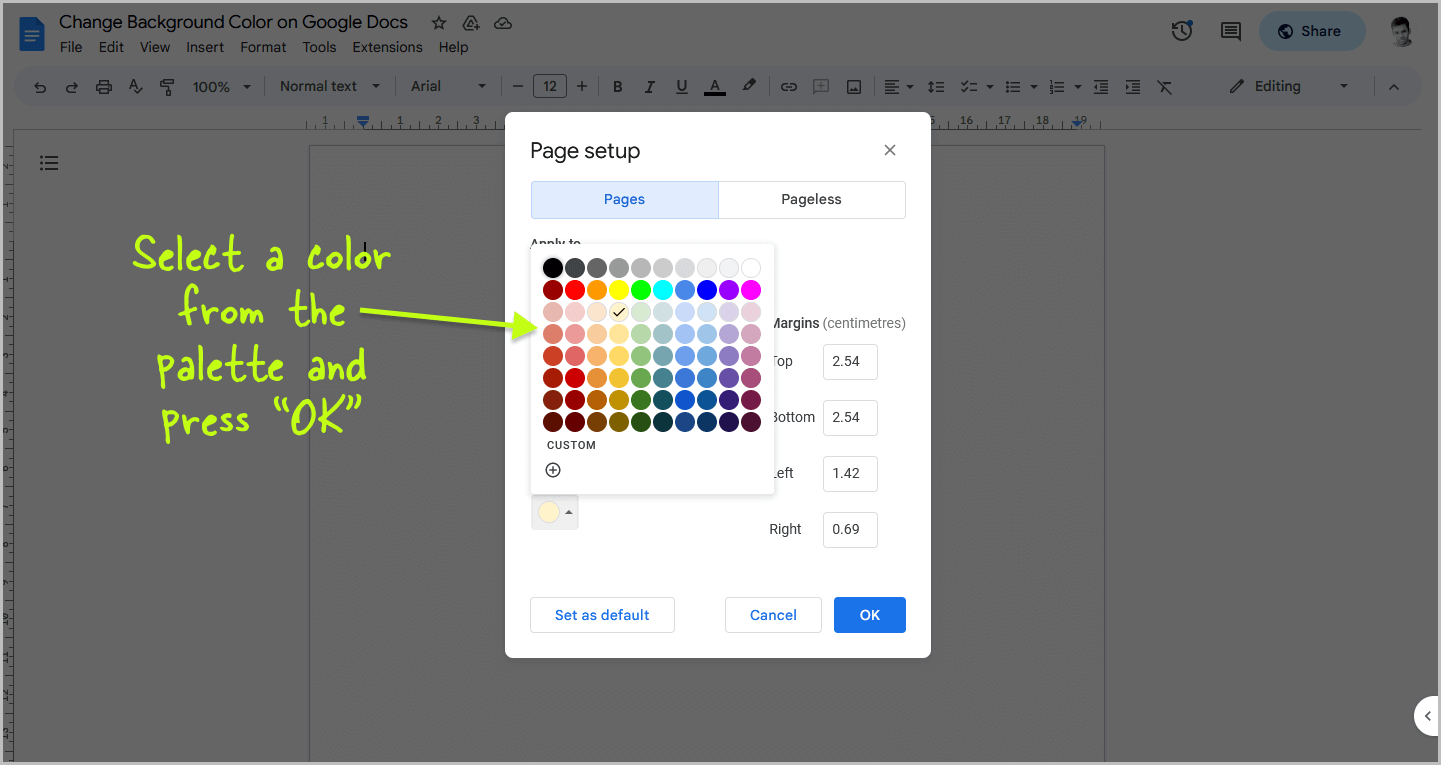
Task: Click the Clear formatting icon
Action: tap(1165, 87)
